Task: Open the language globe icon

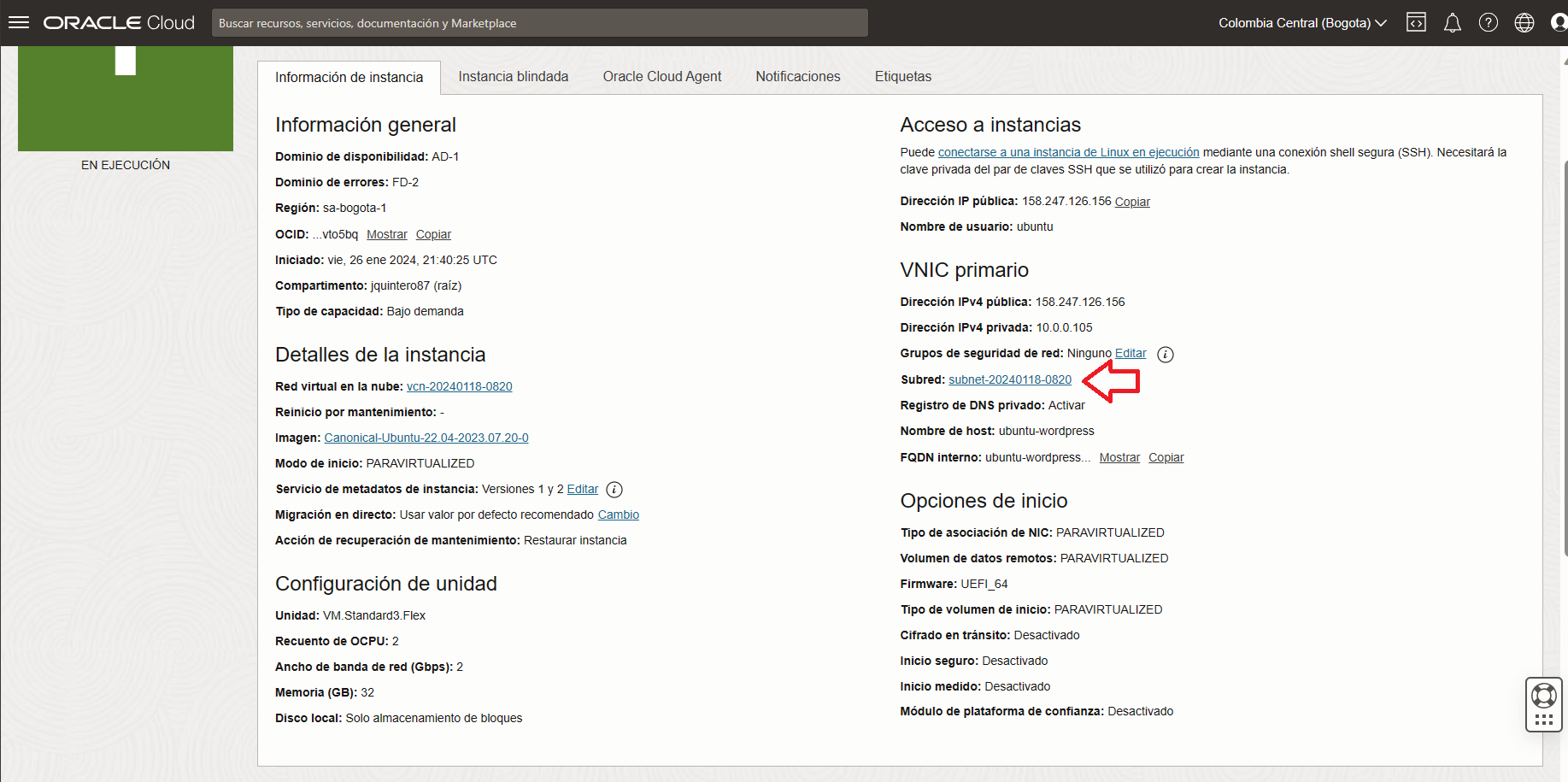Action: [1524, 23]
